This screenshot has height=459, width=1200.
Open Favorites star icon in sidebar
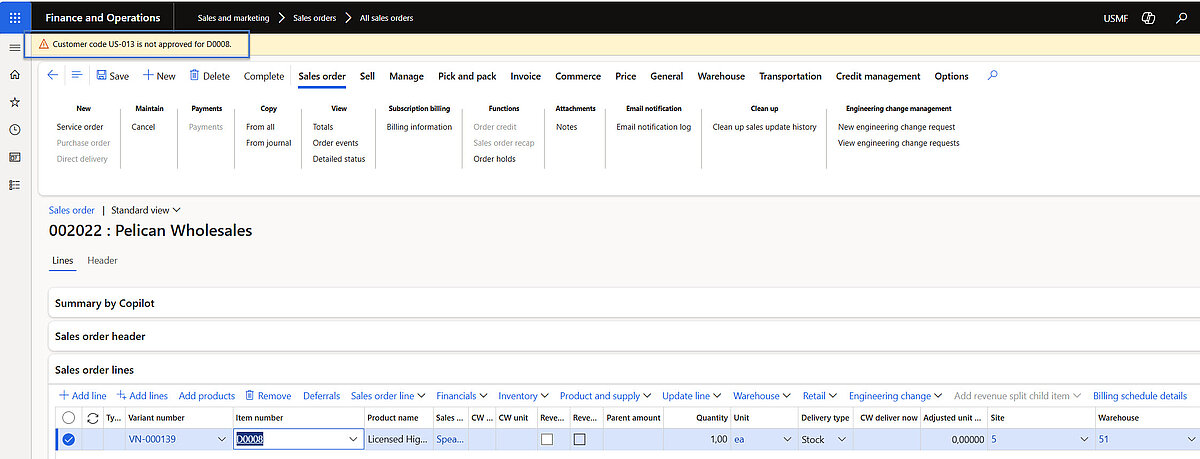(x=14, y=102)
